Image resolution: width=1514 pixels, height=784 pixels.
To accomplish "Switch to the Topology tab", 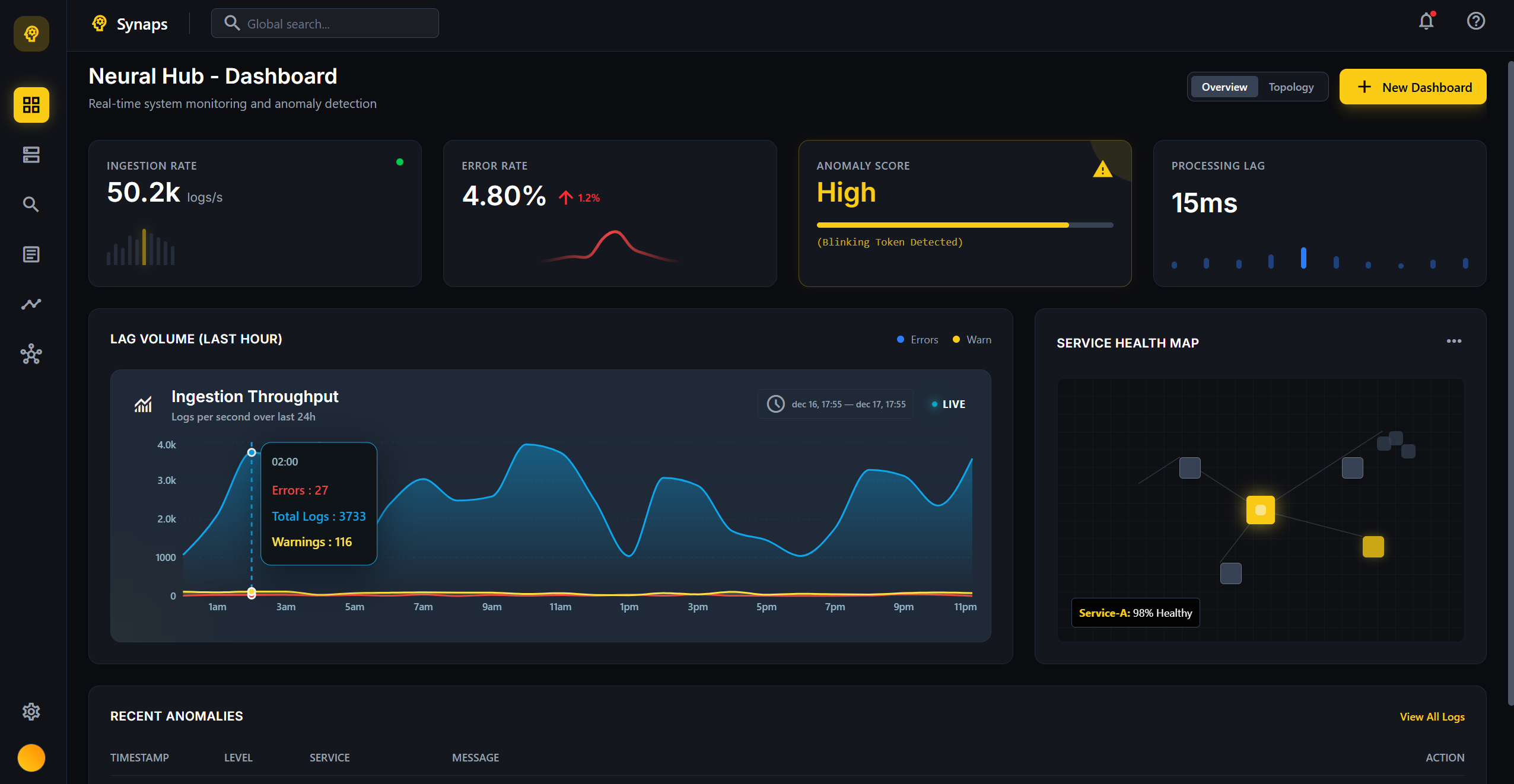I will (x=1291, y=87).
